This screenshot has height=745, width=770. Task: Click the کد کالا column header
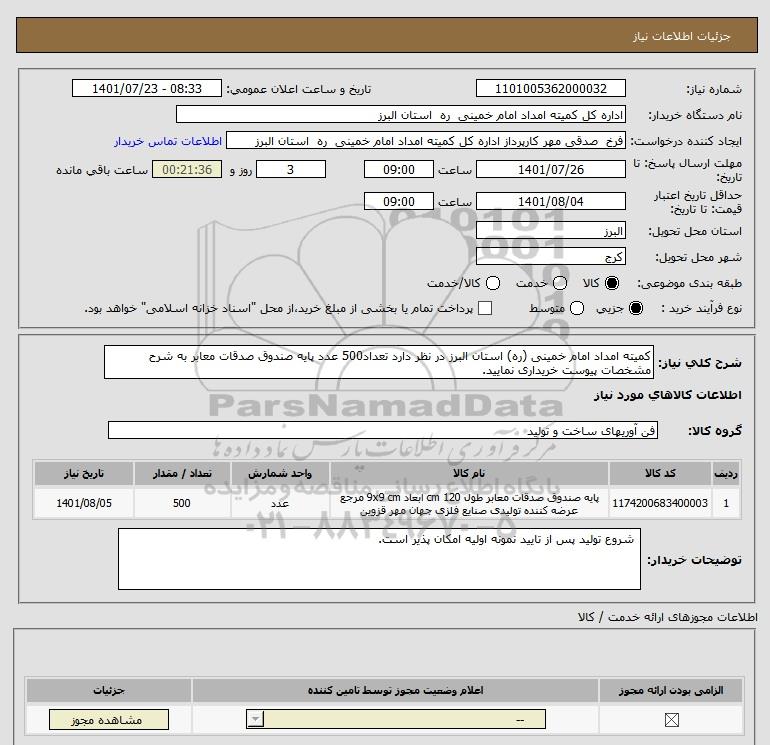(x=660, y=473)
